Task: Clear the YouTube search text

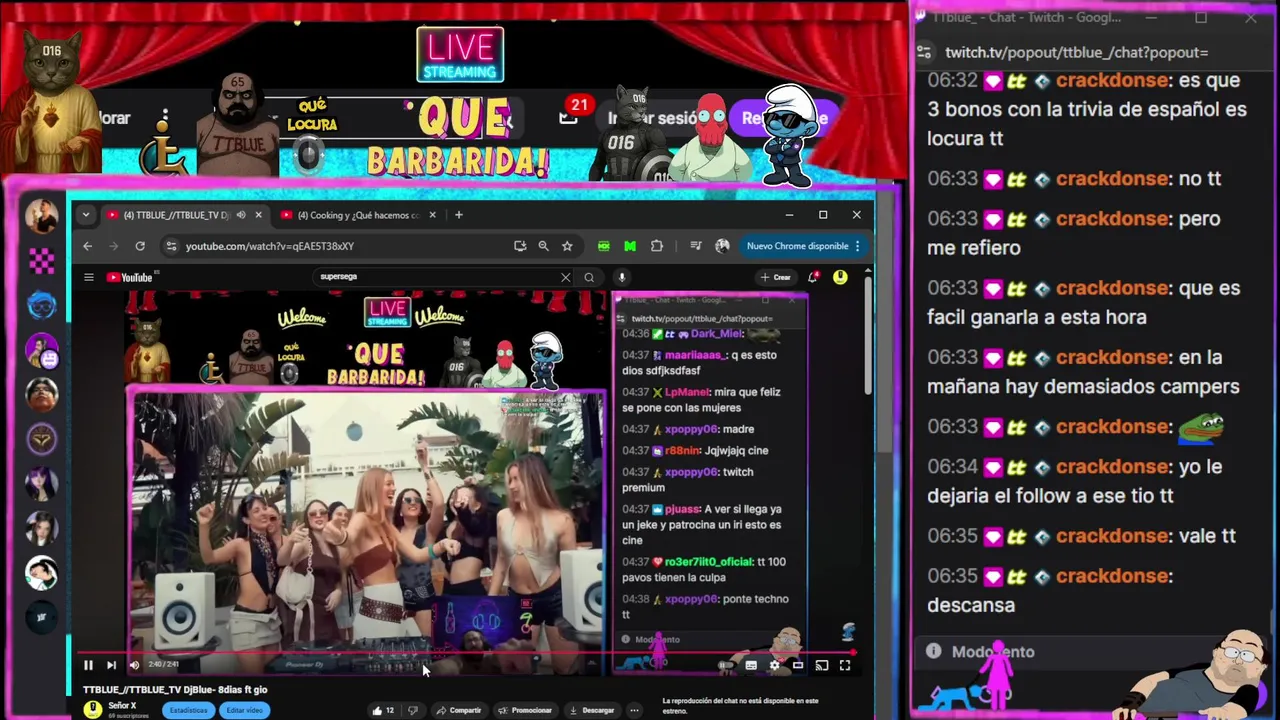Action: pos(565,277)
